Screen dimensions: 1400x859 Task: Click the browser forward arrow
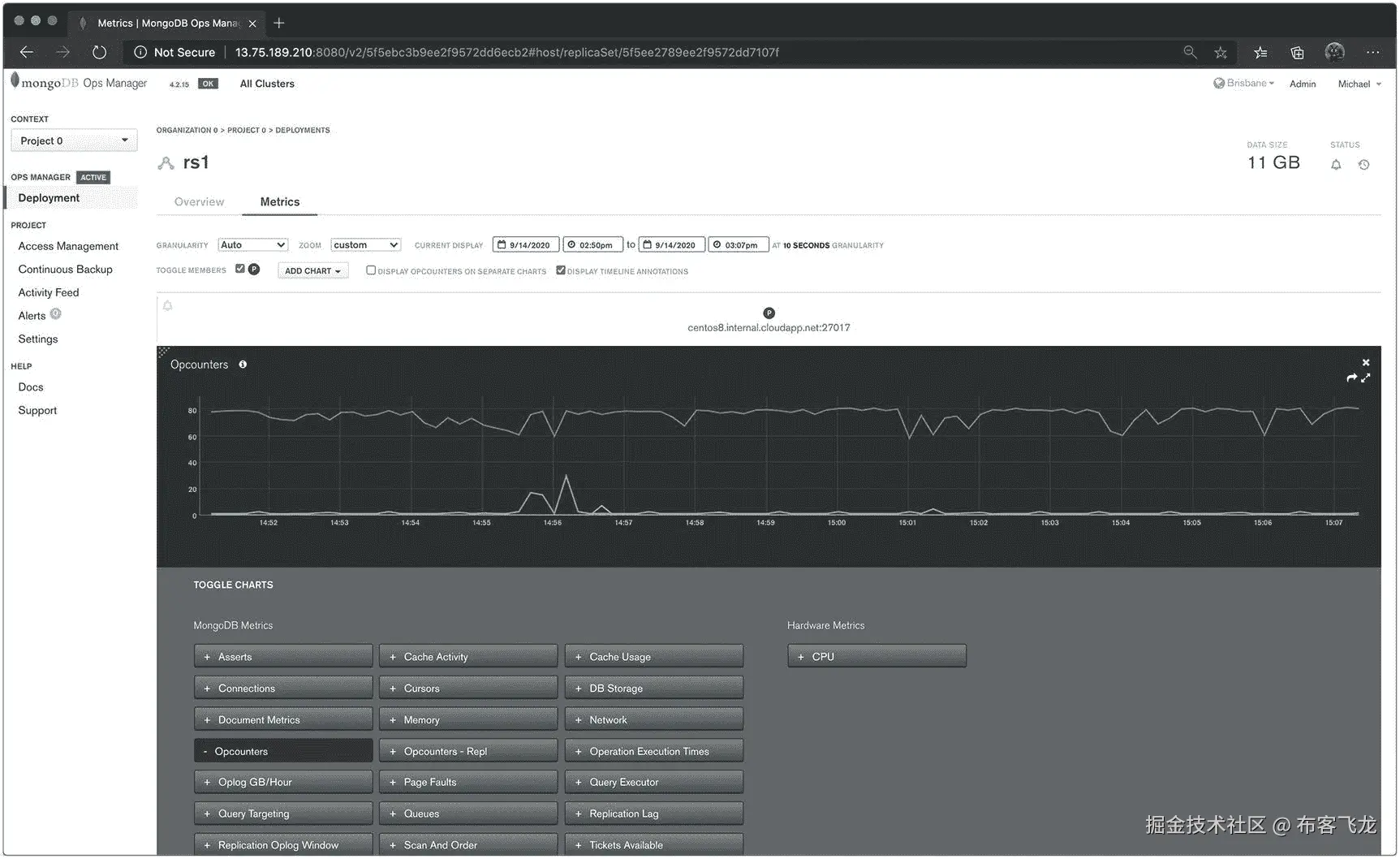[x=62, y=52]
